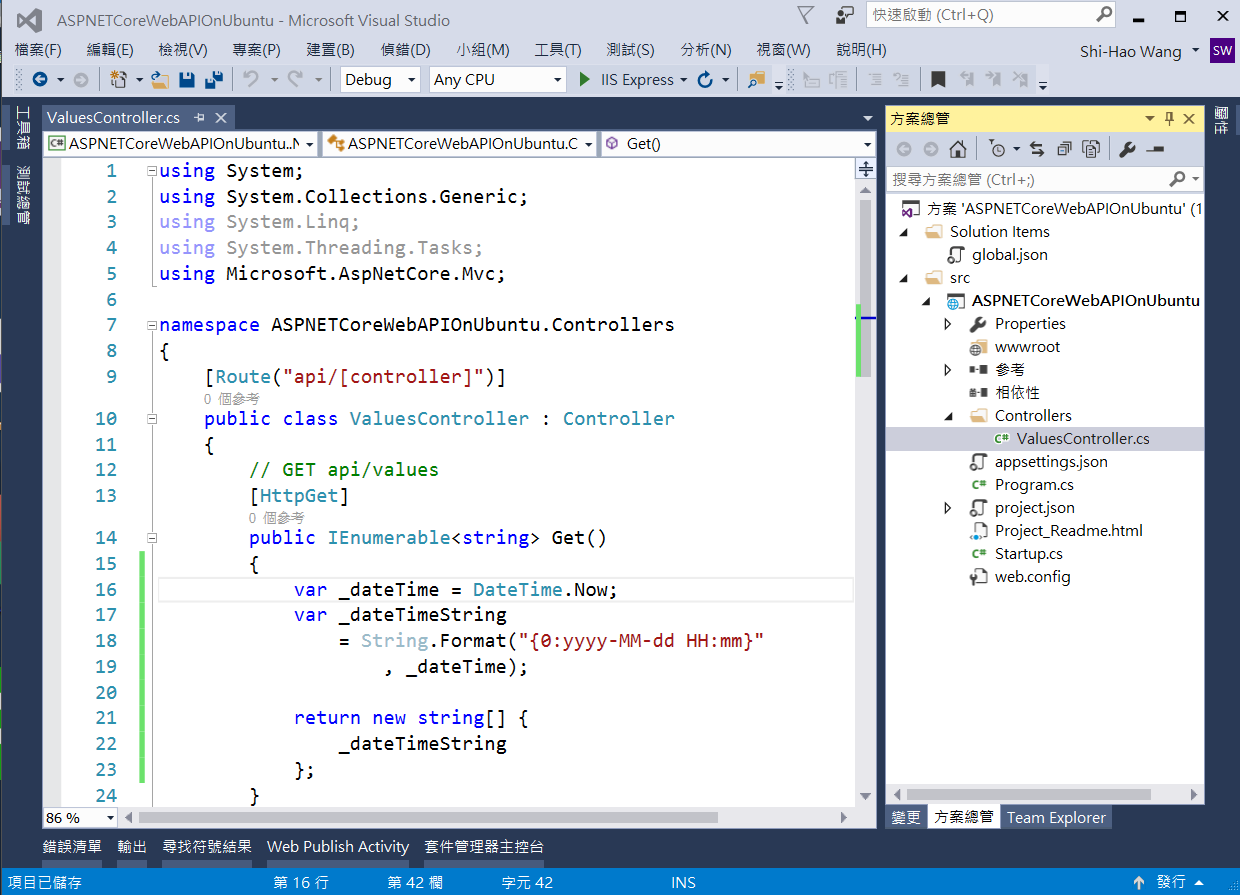This screenshot has width=1240, height=895.
Task: Collapse the Controllers folder node
Action: point(948,416)
